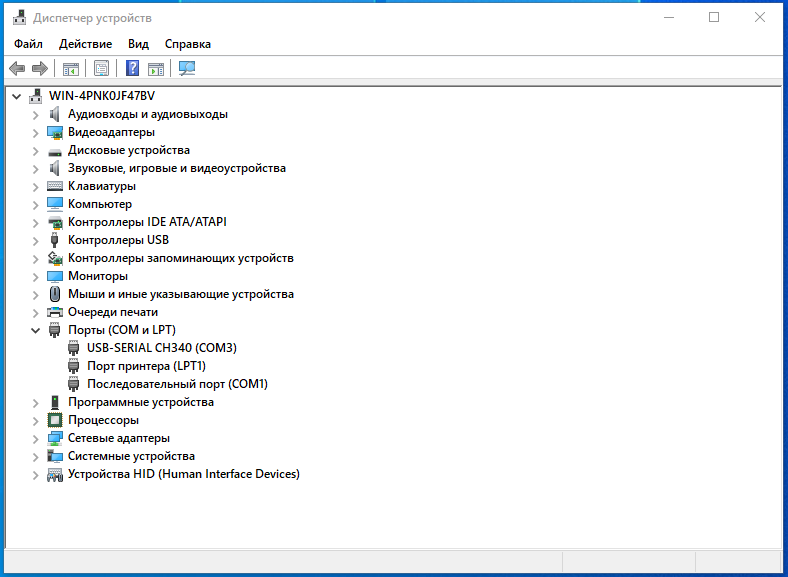This screenshot has width=788, height=577.
Task: Collapse the WIN-4PNK0JF47BV root node
Action: click(x=17, y=96)
